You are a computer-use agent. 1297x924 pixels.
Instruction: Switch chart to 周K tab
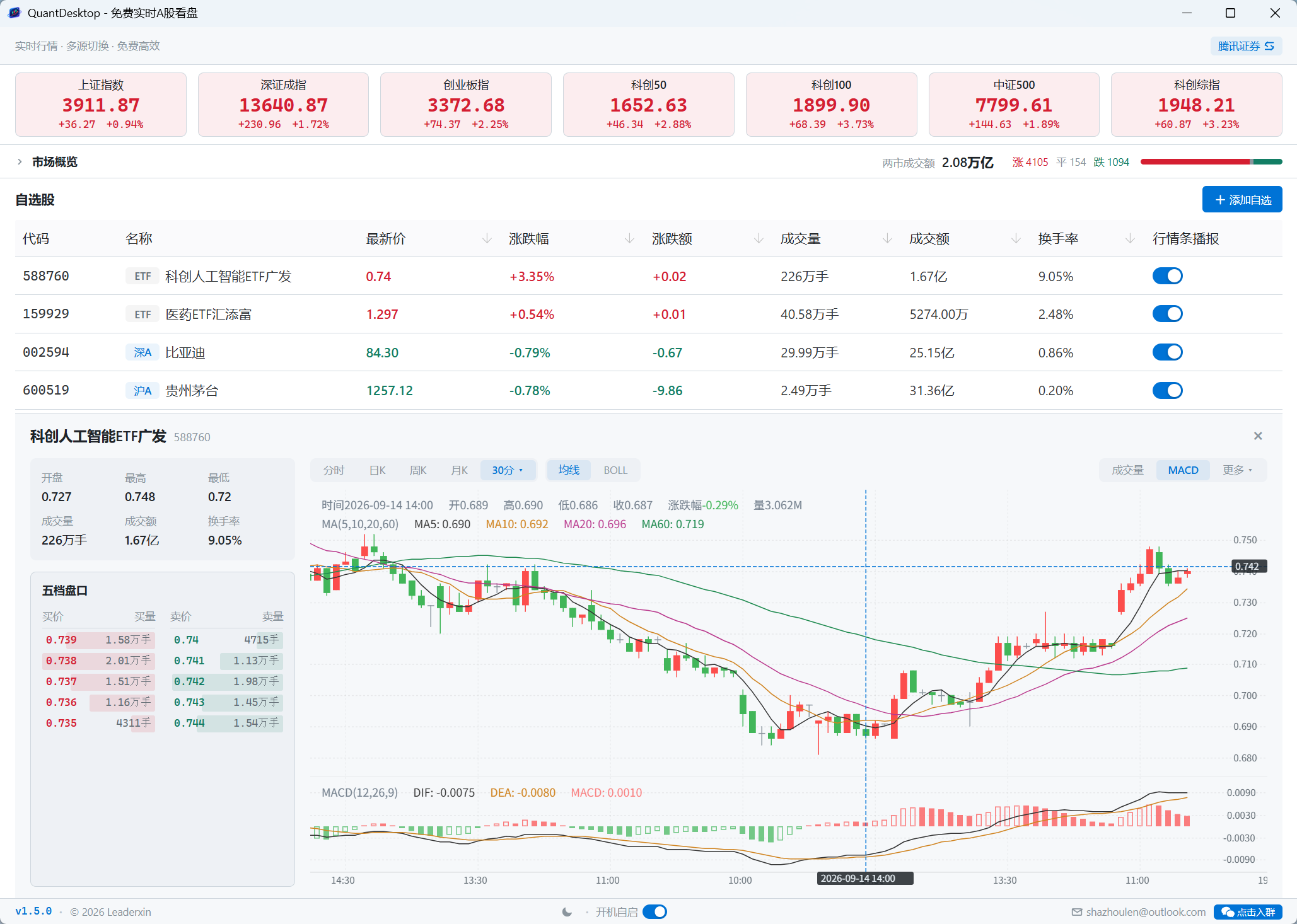coord(418,470)
